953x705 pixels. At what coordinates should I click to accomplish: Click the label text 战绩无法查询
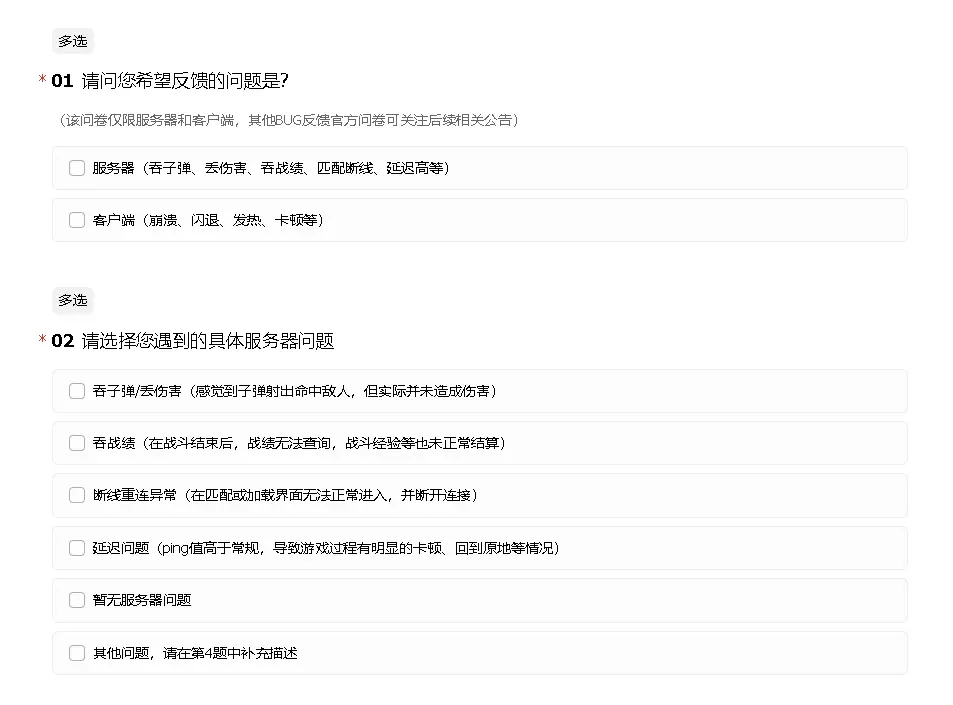289,444
